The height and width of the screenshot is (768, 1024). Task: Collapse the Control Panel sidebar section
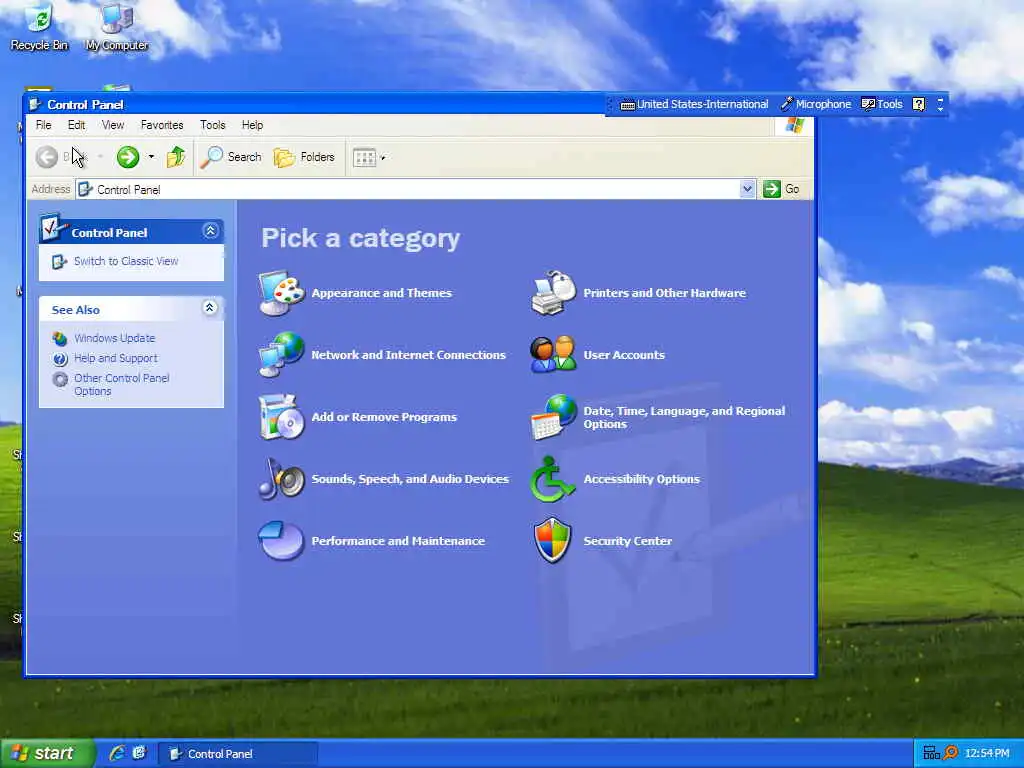click(210, 231)
